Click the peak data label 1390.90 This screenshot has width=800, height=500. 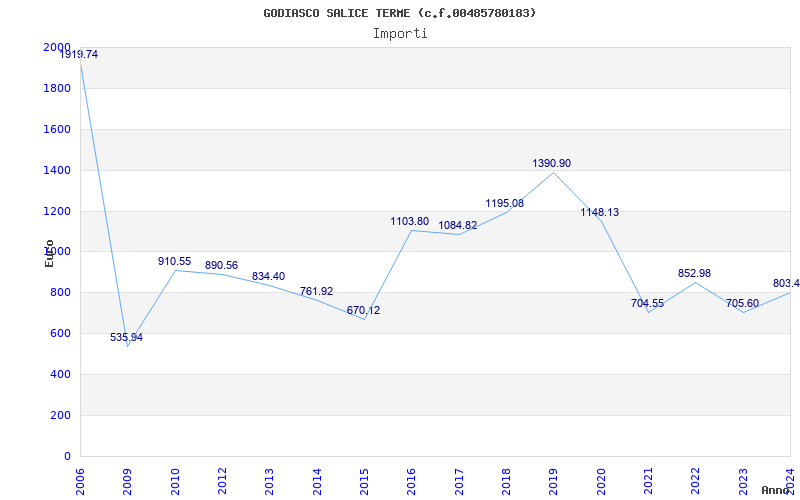tap(552, 163)
